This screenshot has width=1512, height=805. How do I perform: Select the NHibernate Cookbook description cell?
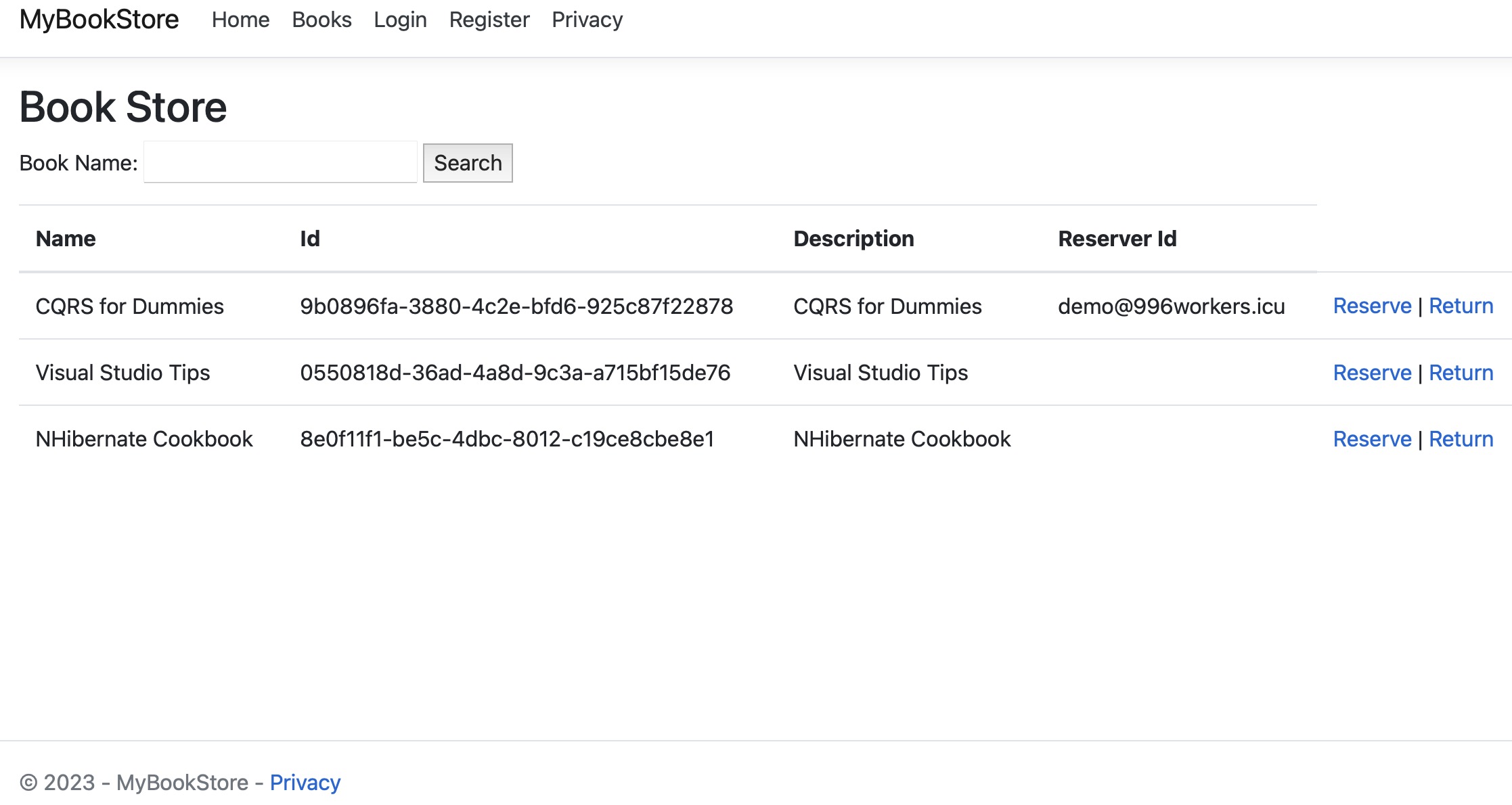pyautogui.click(x=902, y=439)
